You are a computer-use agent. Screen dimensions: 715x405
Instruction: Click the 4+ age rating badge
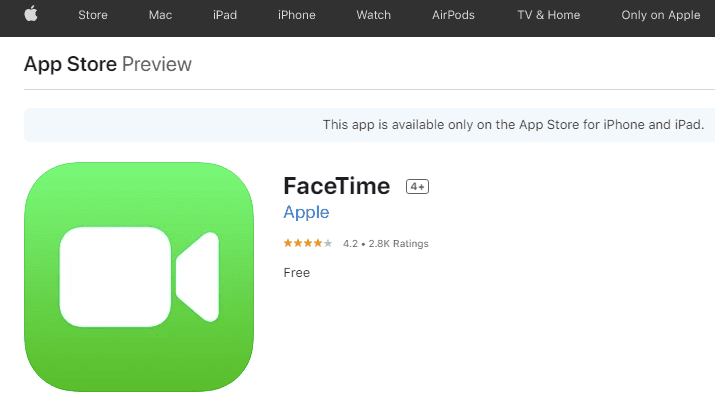point(417,187)
